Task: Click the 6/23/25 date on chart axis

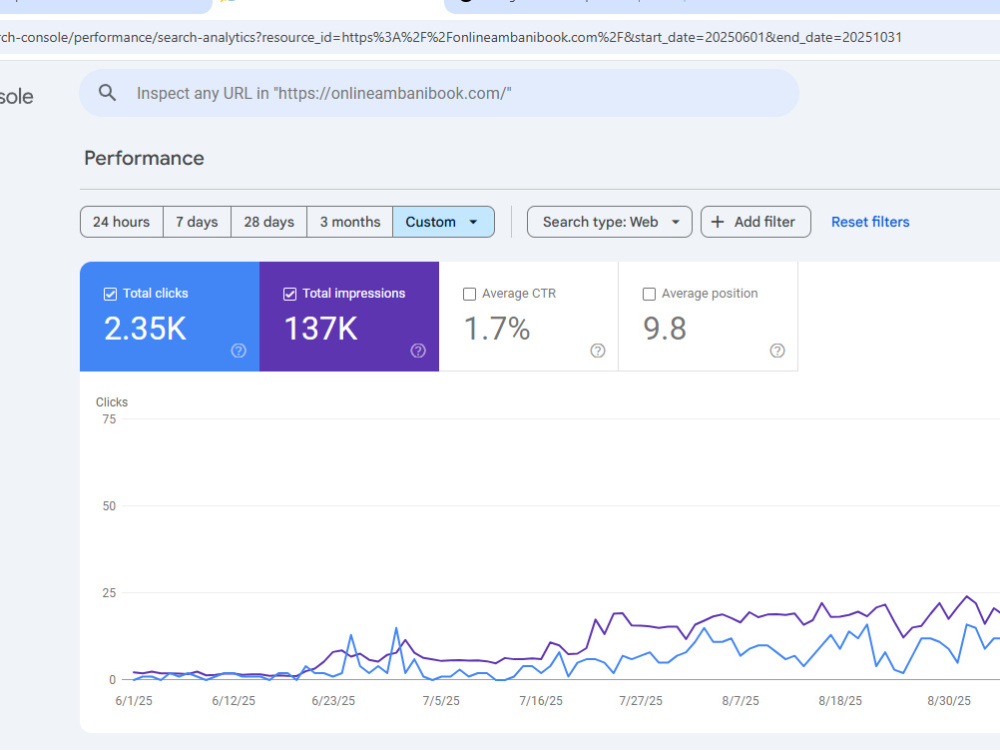Action: pos(333,701)
